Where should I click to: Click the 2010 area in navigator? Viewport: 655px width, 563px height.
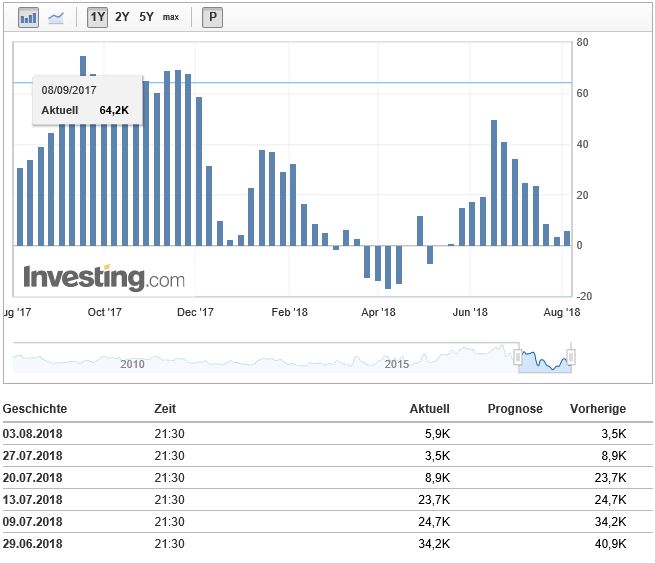click(x=132, y=363)
